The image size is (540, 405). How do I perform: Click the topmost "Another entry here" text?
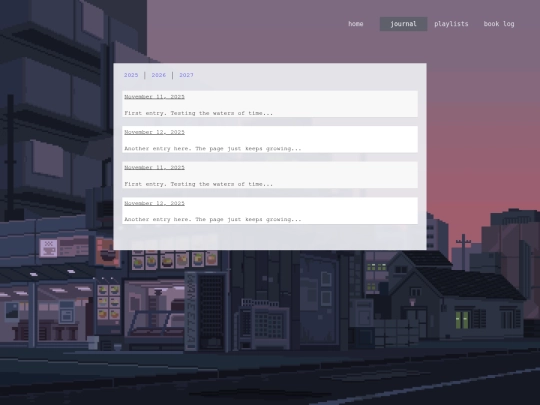(156, 148)
